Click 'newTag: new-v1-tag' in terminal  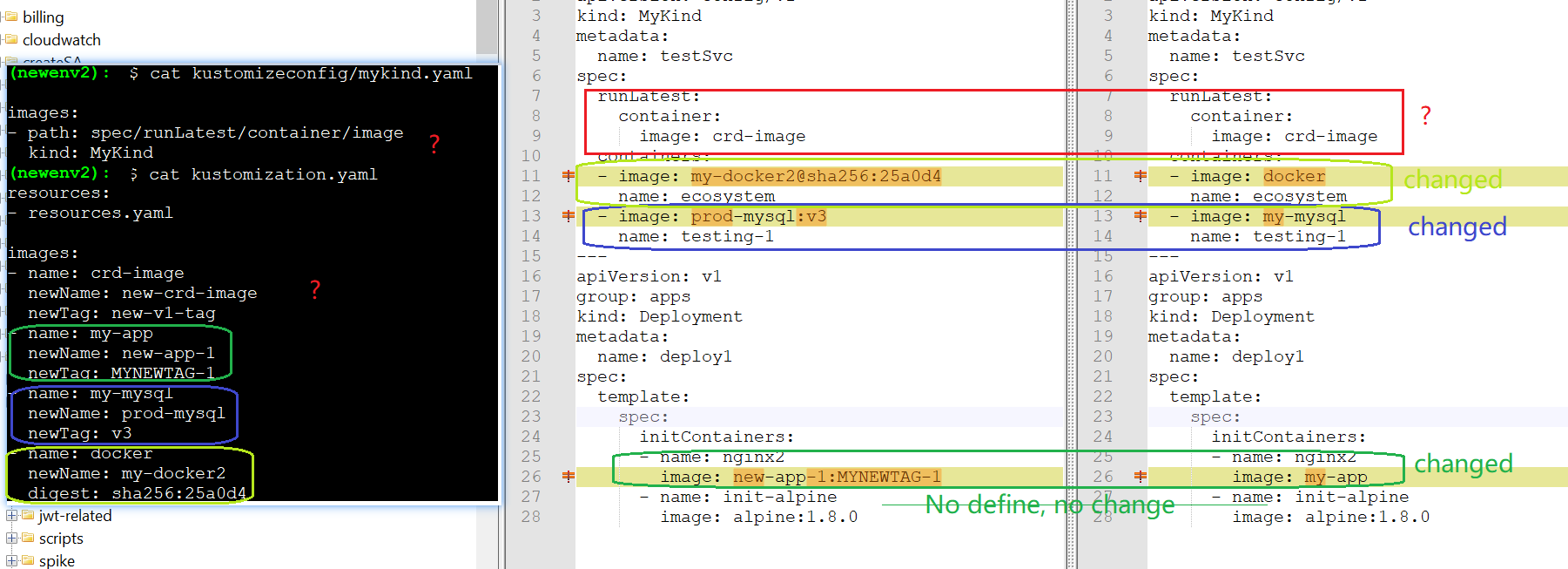[122, 313]
